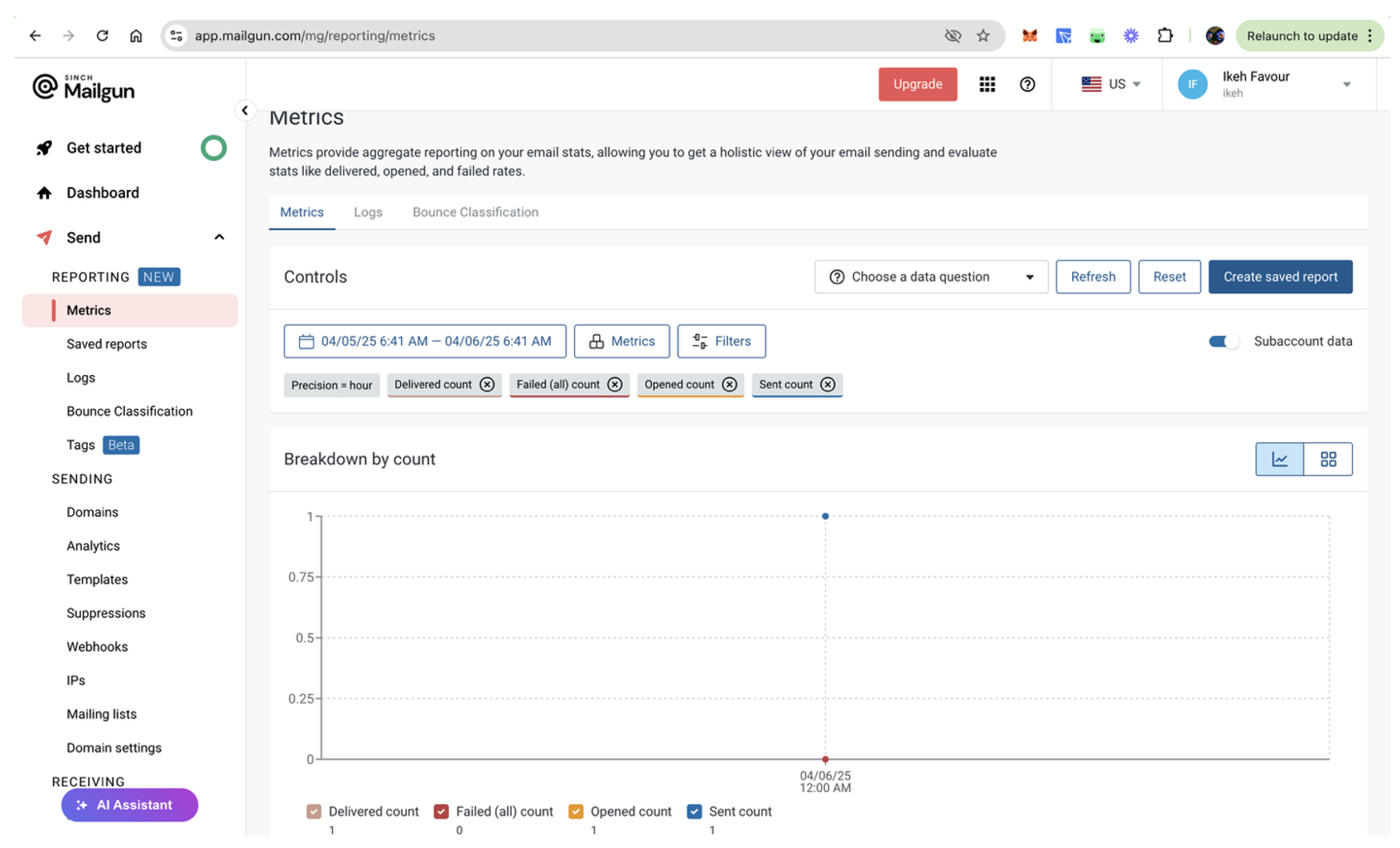
Task: Open the US region selector
Action: tap(1111, 84)
